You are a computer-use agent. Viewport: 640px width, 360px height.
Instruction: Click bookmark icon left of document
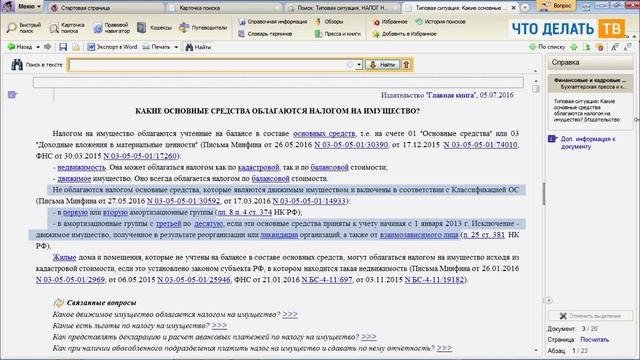coord(12,95)
